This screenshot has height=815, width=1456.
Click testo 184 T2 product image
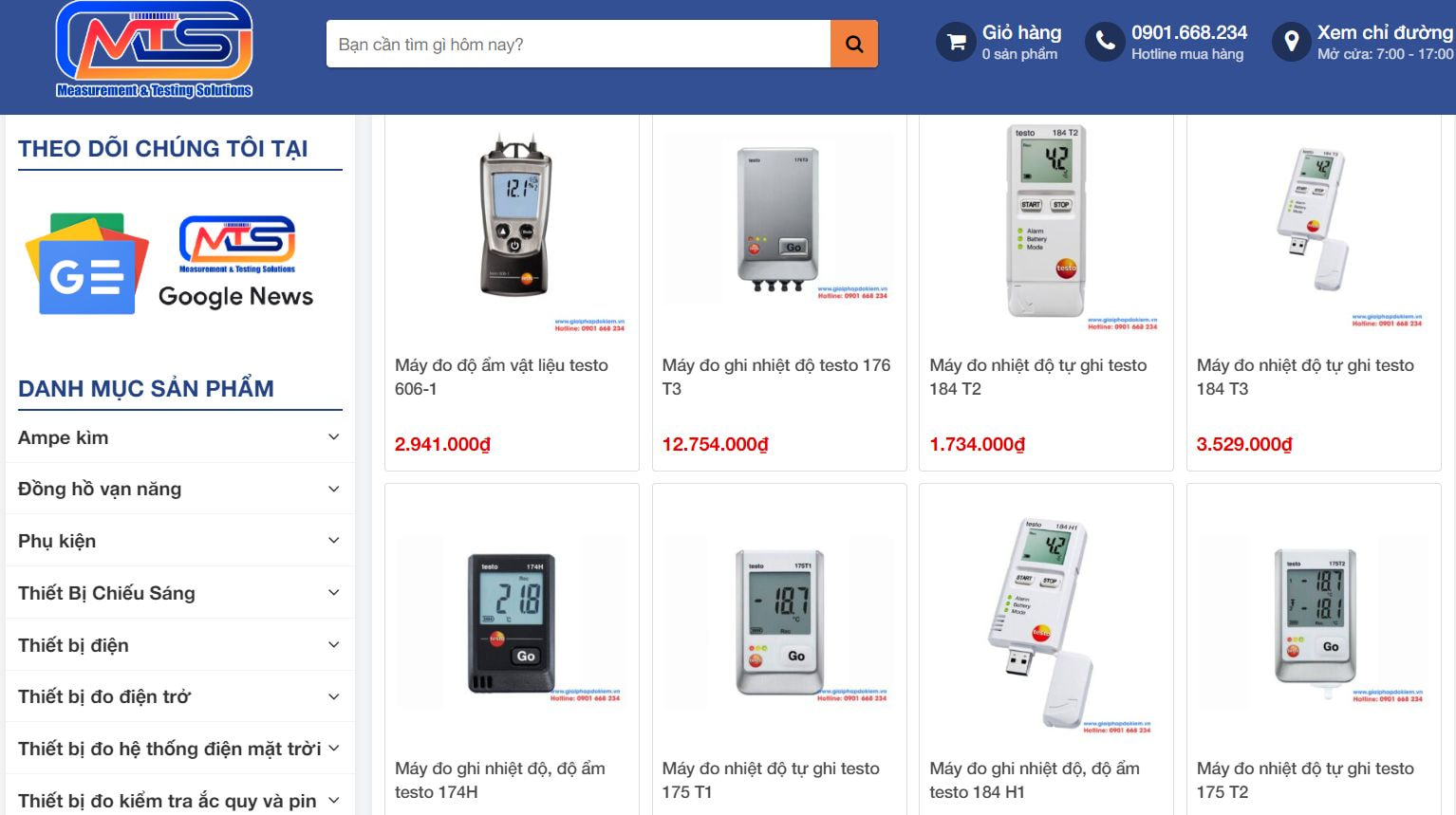tap(1045, 223)
